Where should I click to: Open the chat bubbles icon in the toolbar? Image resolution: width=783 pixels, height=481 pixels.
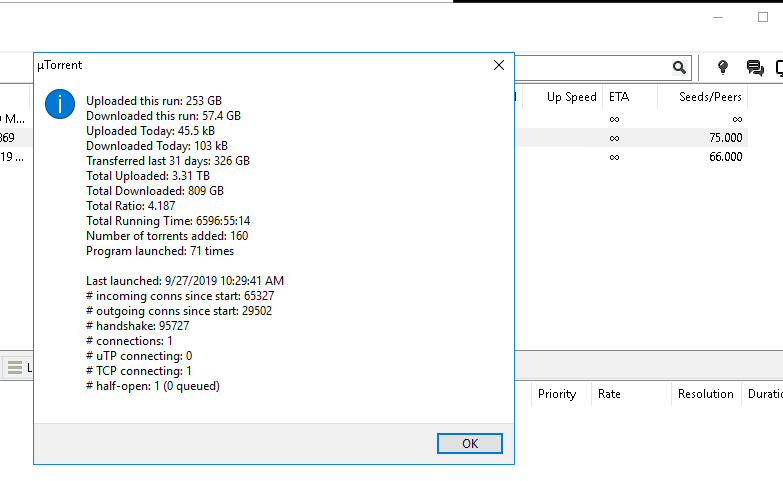[755, 67]
